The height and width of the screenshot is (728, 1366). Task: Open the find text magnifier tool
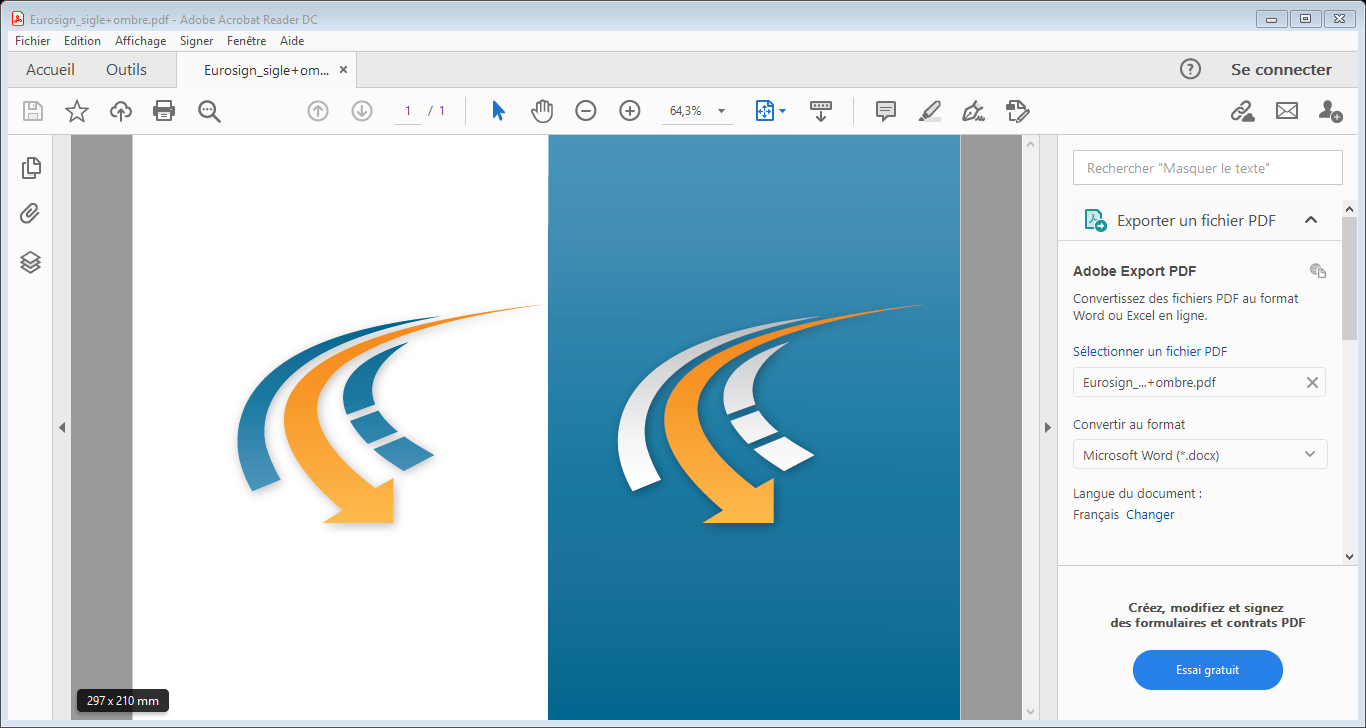click(x=209, y=111)
